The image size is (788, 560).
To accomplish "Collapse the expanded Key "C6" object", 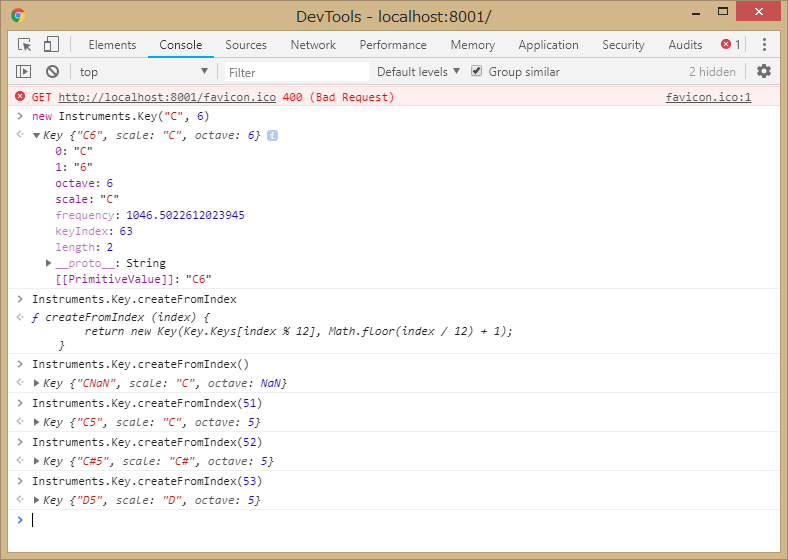I will (37, 136).
